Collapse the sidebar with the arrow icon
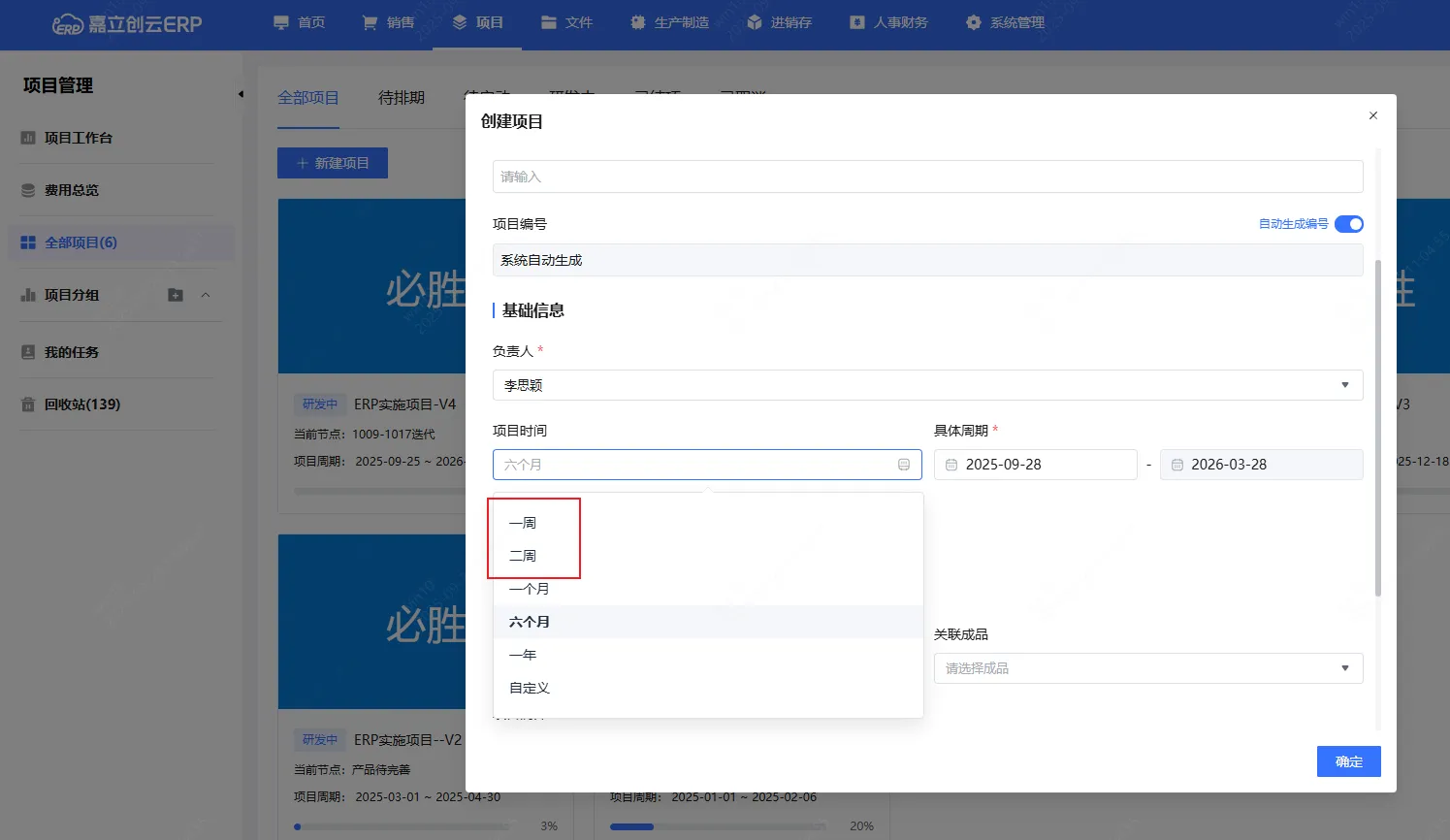The height and width of the screenshot is (840, 1450). [241, 94]
